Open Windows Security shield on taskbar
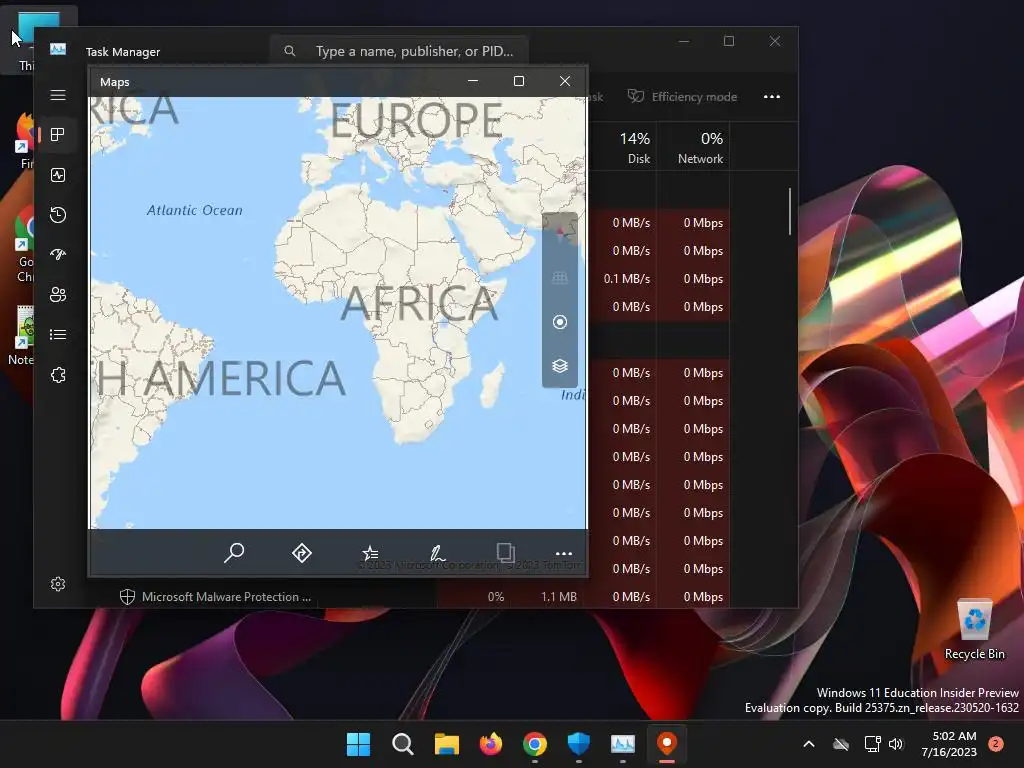 (579, 744)
